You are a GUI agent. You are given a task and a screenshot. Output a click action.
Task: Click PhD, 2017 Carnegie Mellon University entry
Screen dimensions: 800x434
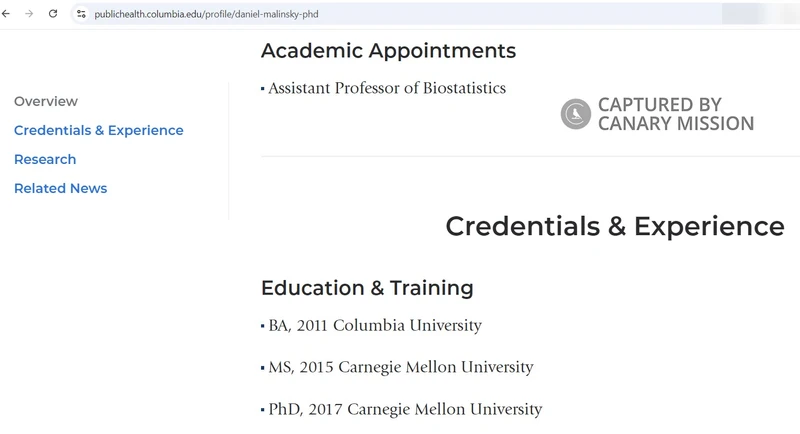tap(405, 409)
